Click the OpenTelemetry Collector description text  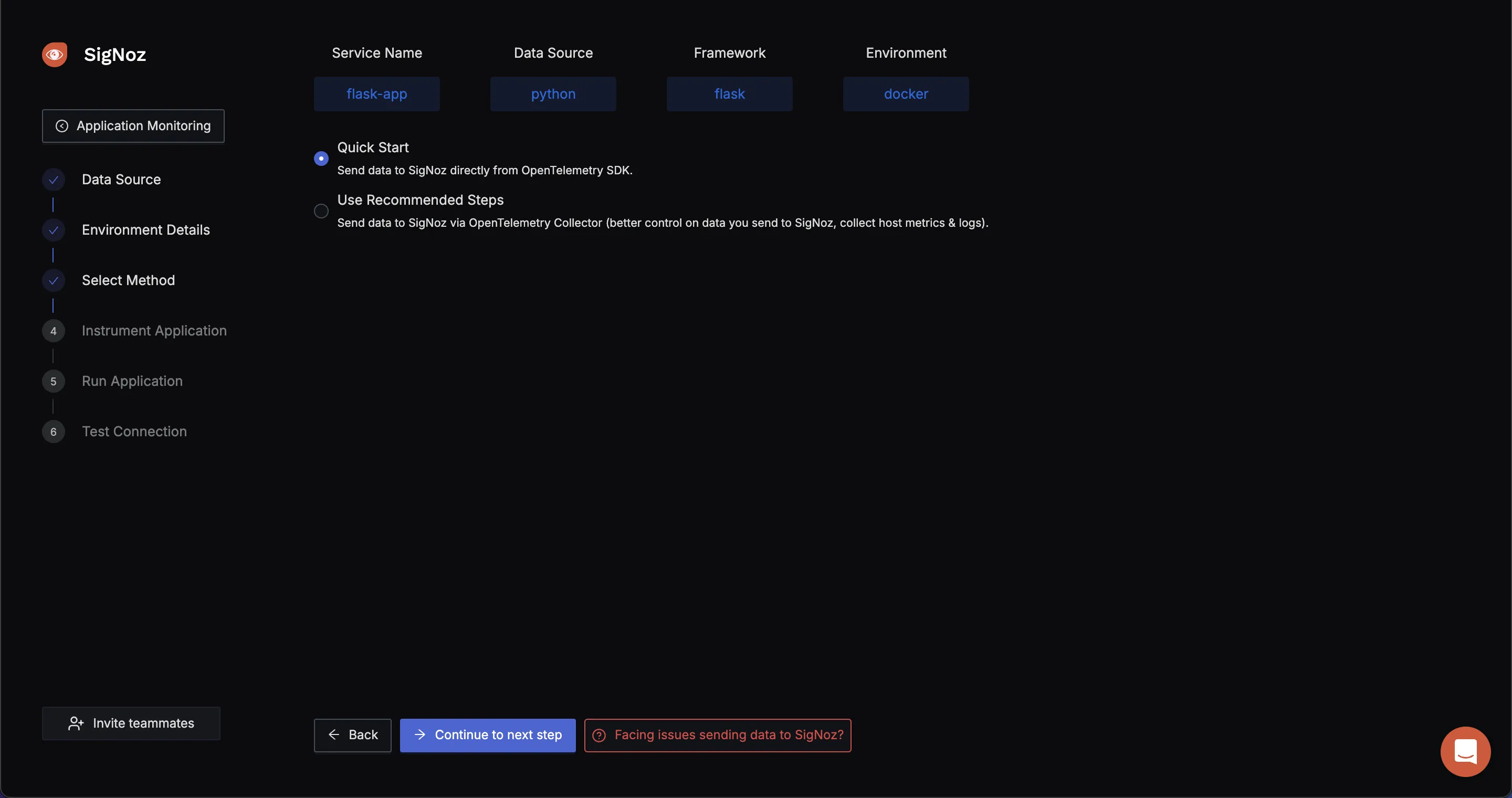click(x=663, y=223)
